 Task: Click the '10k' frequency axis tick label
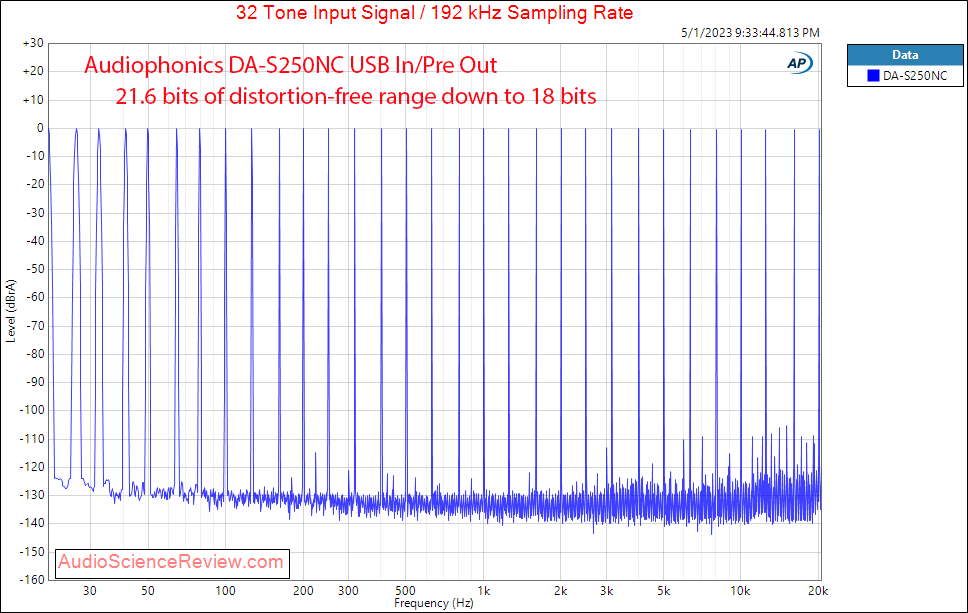740,591
